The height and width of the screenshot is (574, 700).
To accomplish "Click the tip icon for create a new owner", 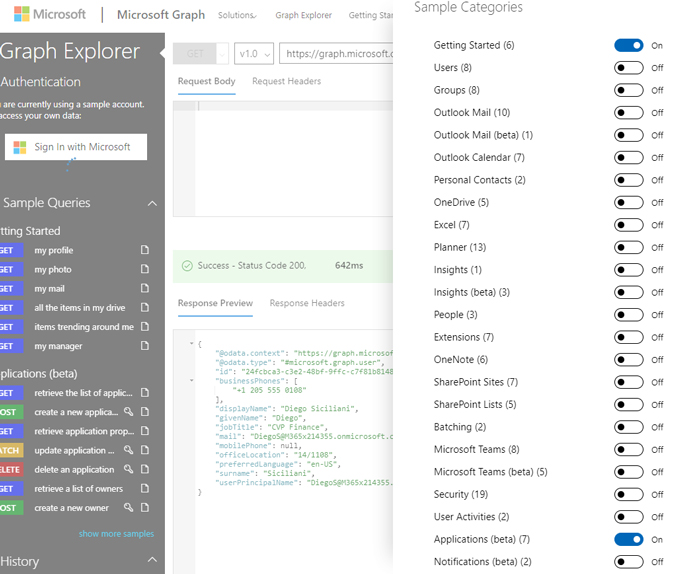I will pos(129,508).
